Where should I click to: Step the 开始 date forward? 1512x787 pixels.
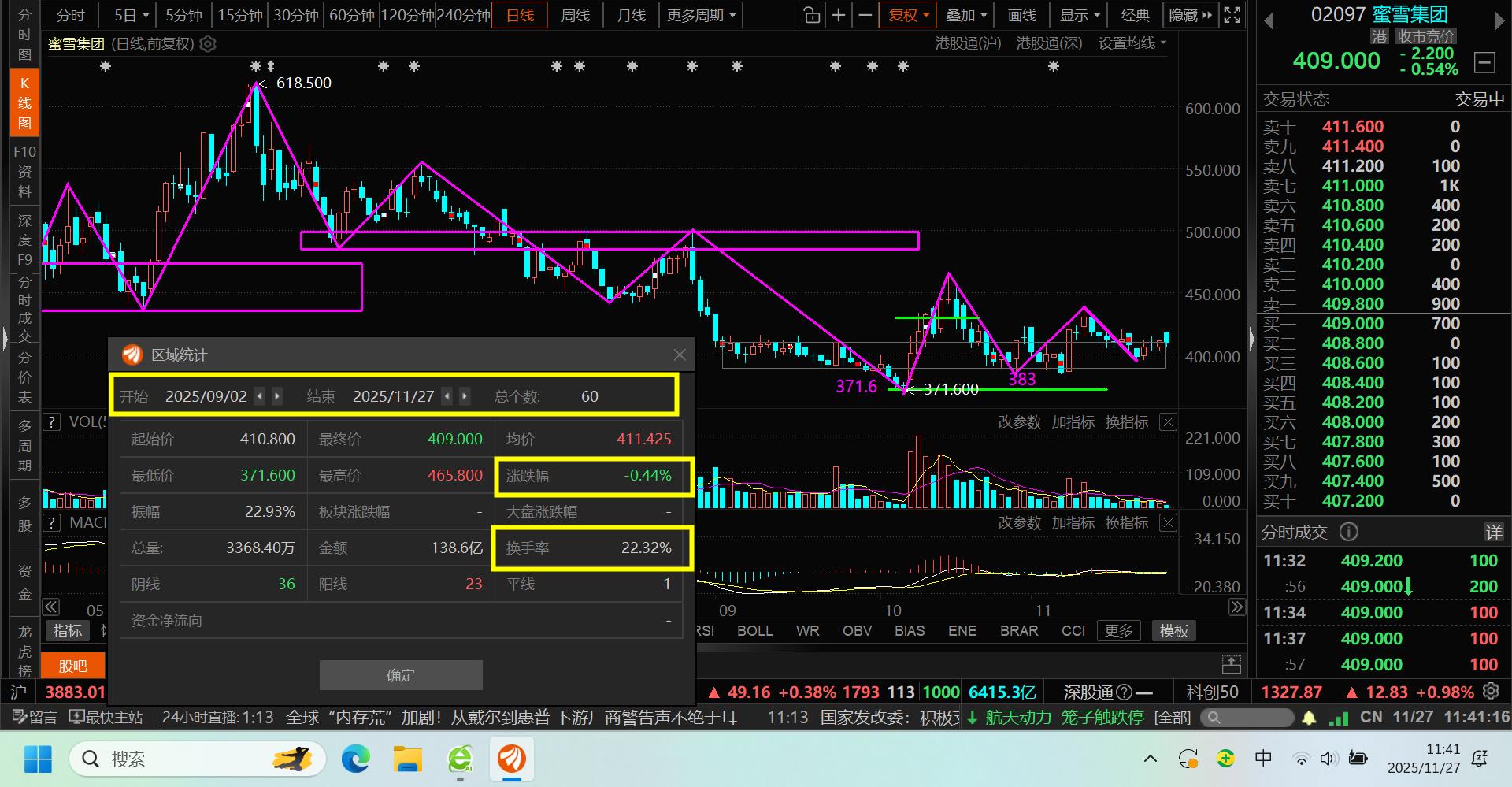[x=277, y=396]
